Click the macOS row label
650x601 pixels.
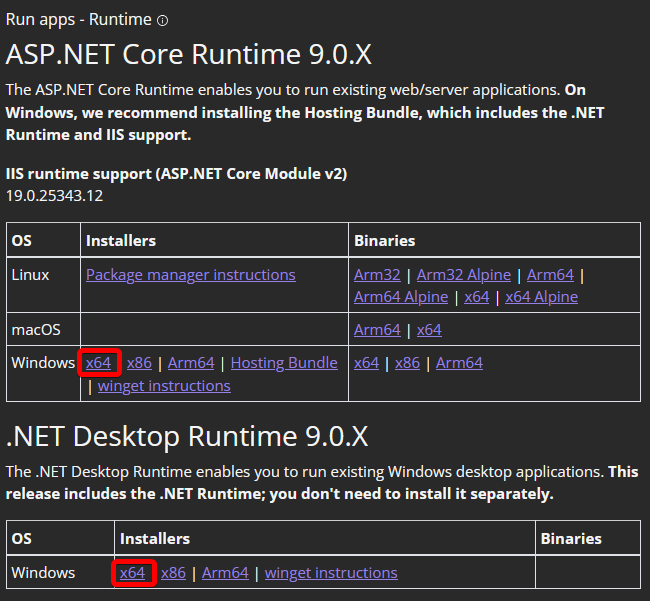point(36,330)
